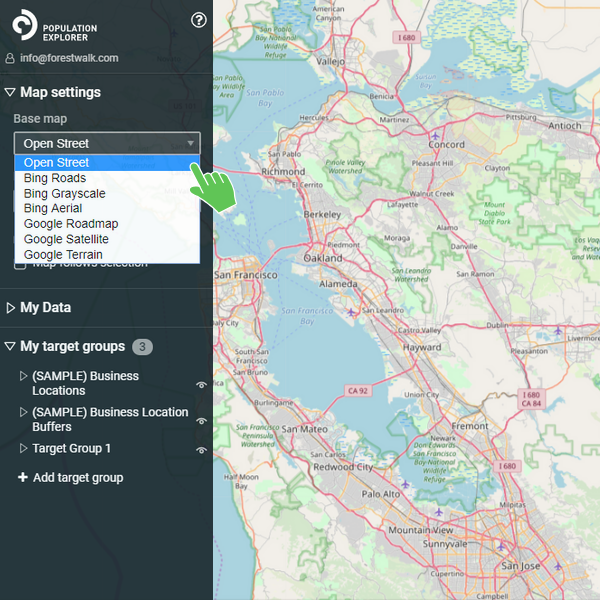600x600 pixels.
Task: Click the Antioch map label
Action: coord(565,126)
